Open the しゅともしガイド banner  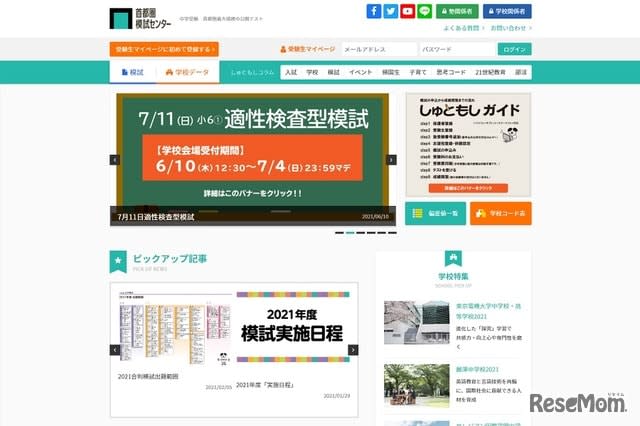click(468, 145)
